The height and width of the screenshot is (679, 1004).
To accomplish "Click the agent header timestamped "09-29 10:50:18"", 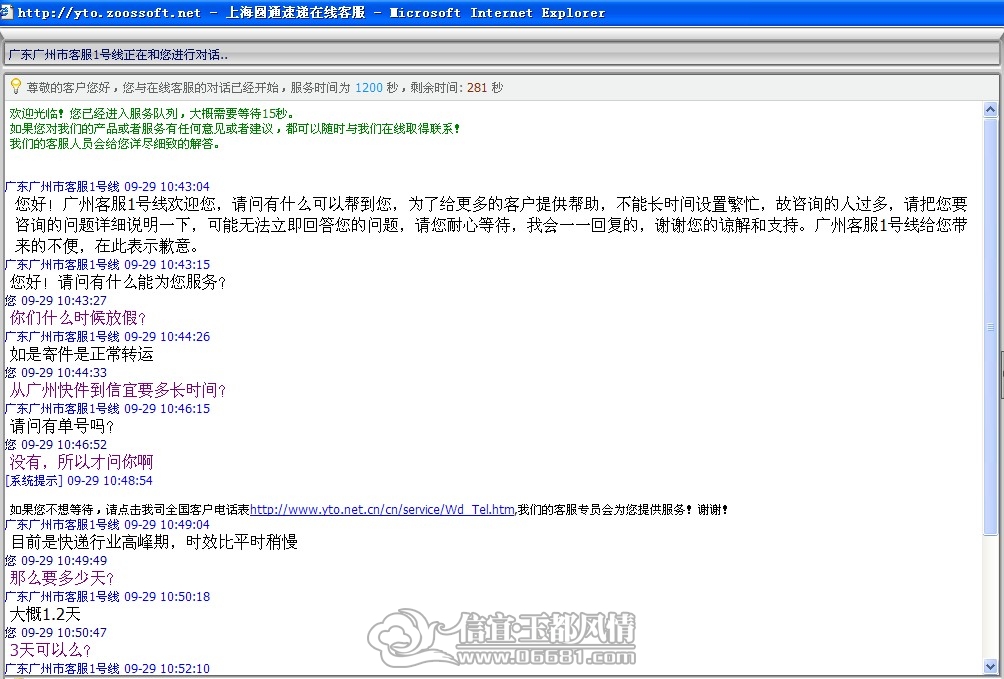I will point(108,596).
